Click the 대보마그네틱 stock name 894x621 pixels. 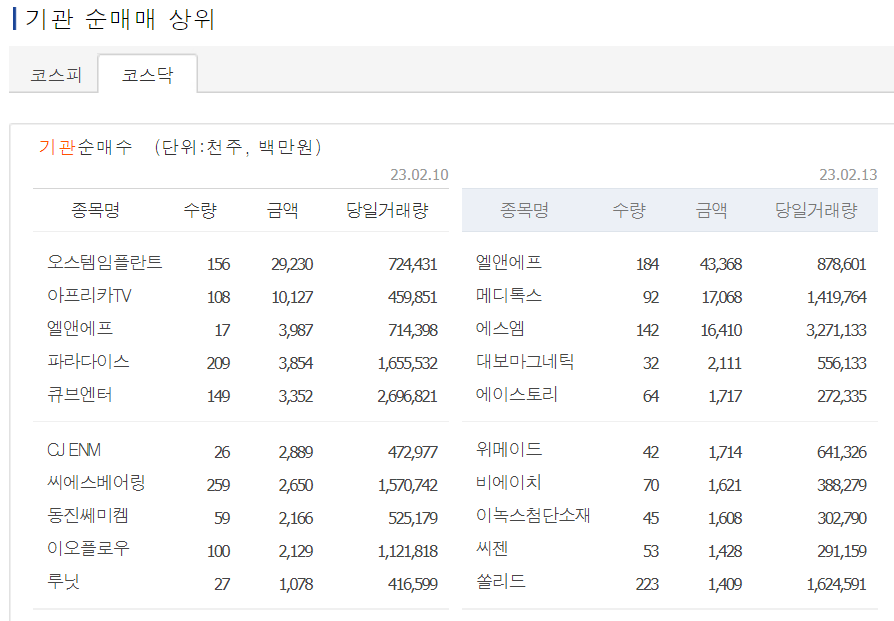coord(525,362)
